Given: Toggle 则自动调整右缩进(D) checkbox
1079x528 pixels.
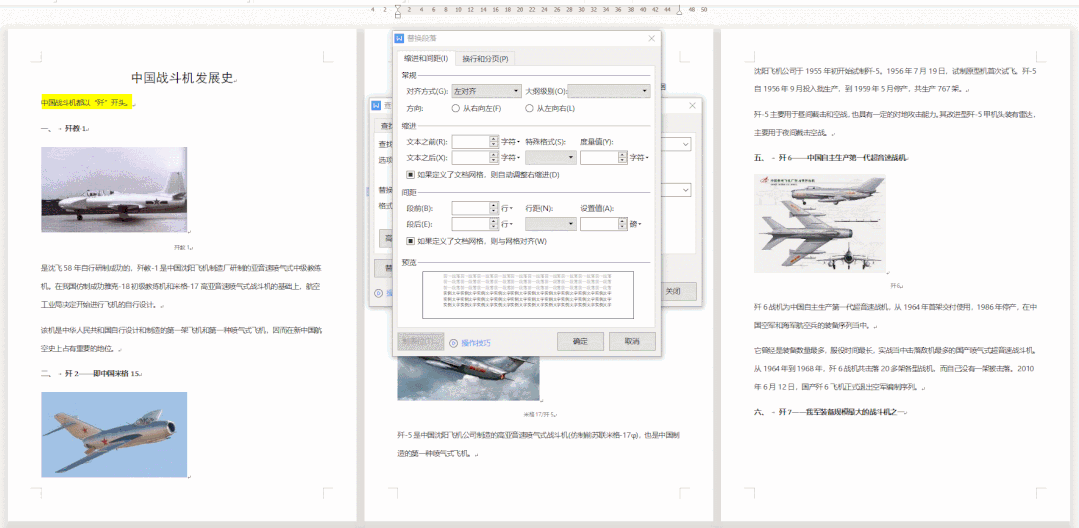Looking at the screenshot, I should [x=410, y=175].
